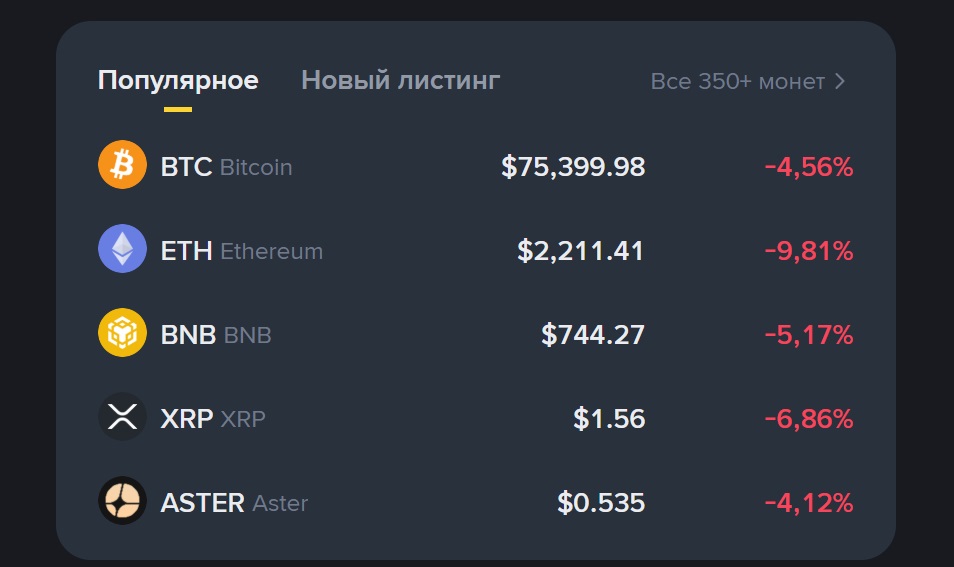Click the Bitcoin coin icon
The image size is (954, 567).
coord(122,166)
